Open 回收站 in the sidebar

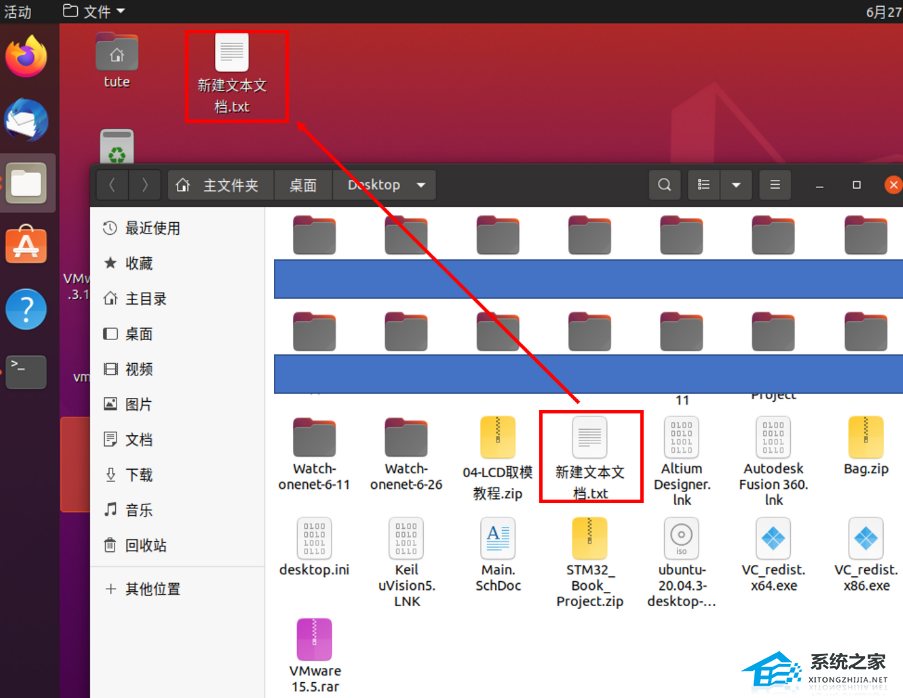coord(177,545)
